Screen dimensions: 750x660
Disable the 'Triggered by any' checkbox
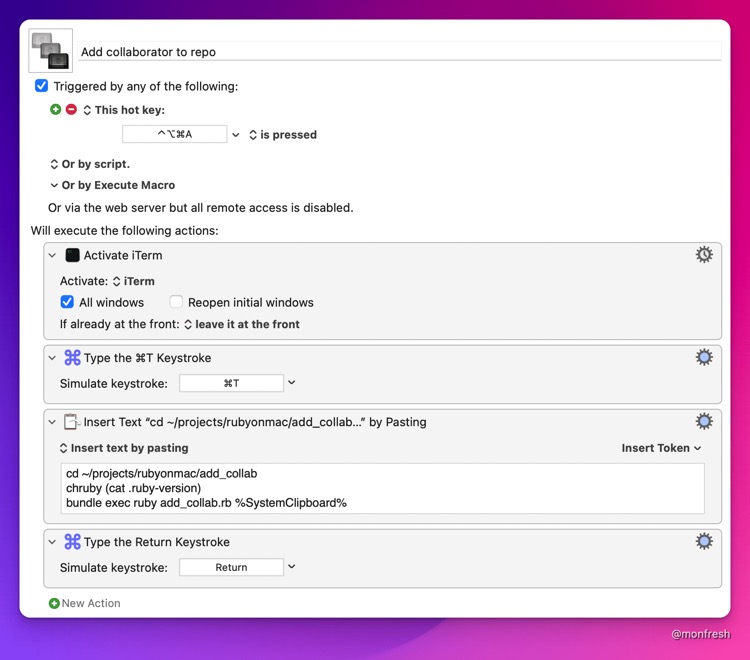tap(42, 86)
